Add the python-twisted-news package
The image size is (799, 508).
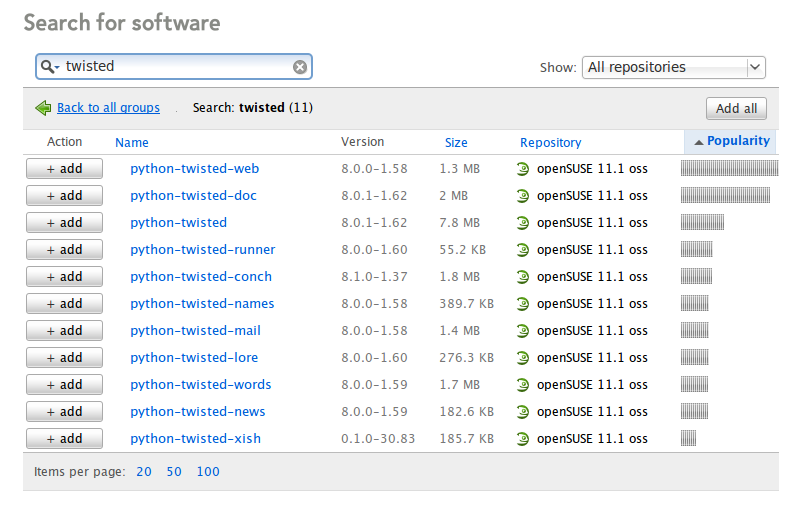pos(64,412)
